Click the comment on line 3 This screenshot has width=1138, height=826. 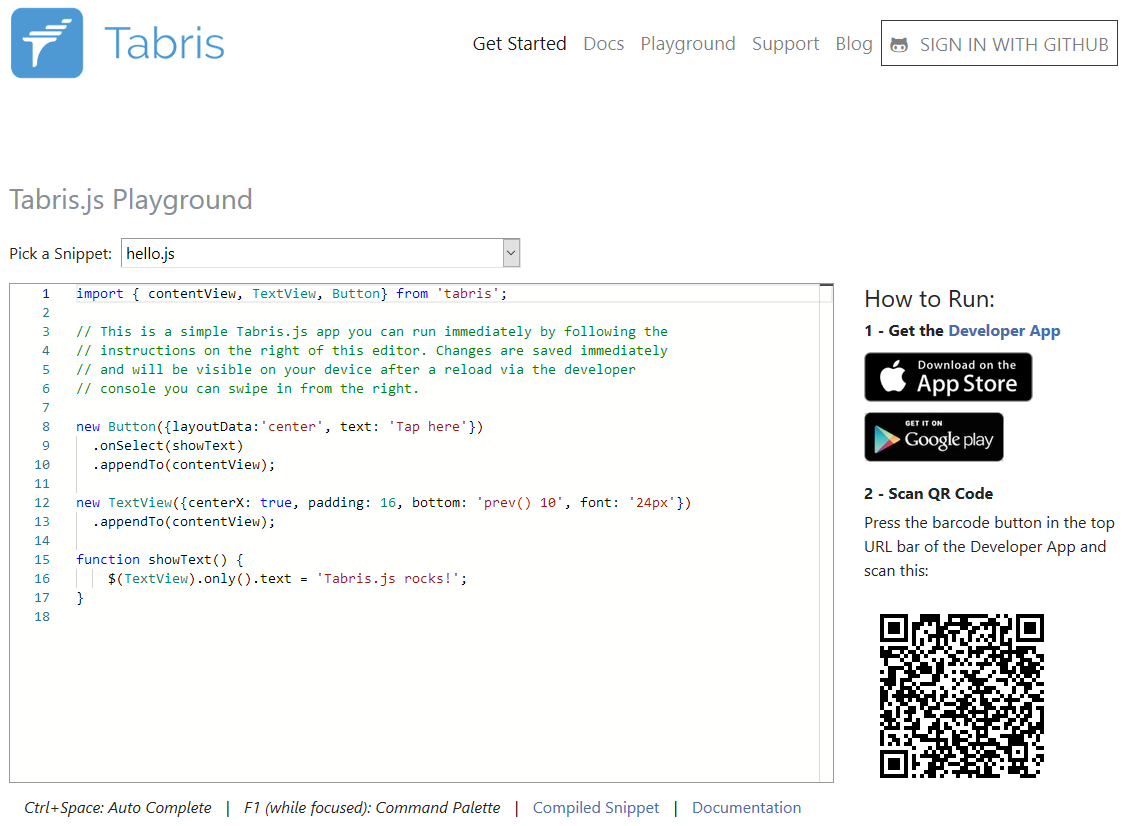pos(372,332)
